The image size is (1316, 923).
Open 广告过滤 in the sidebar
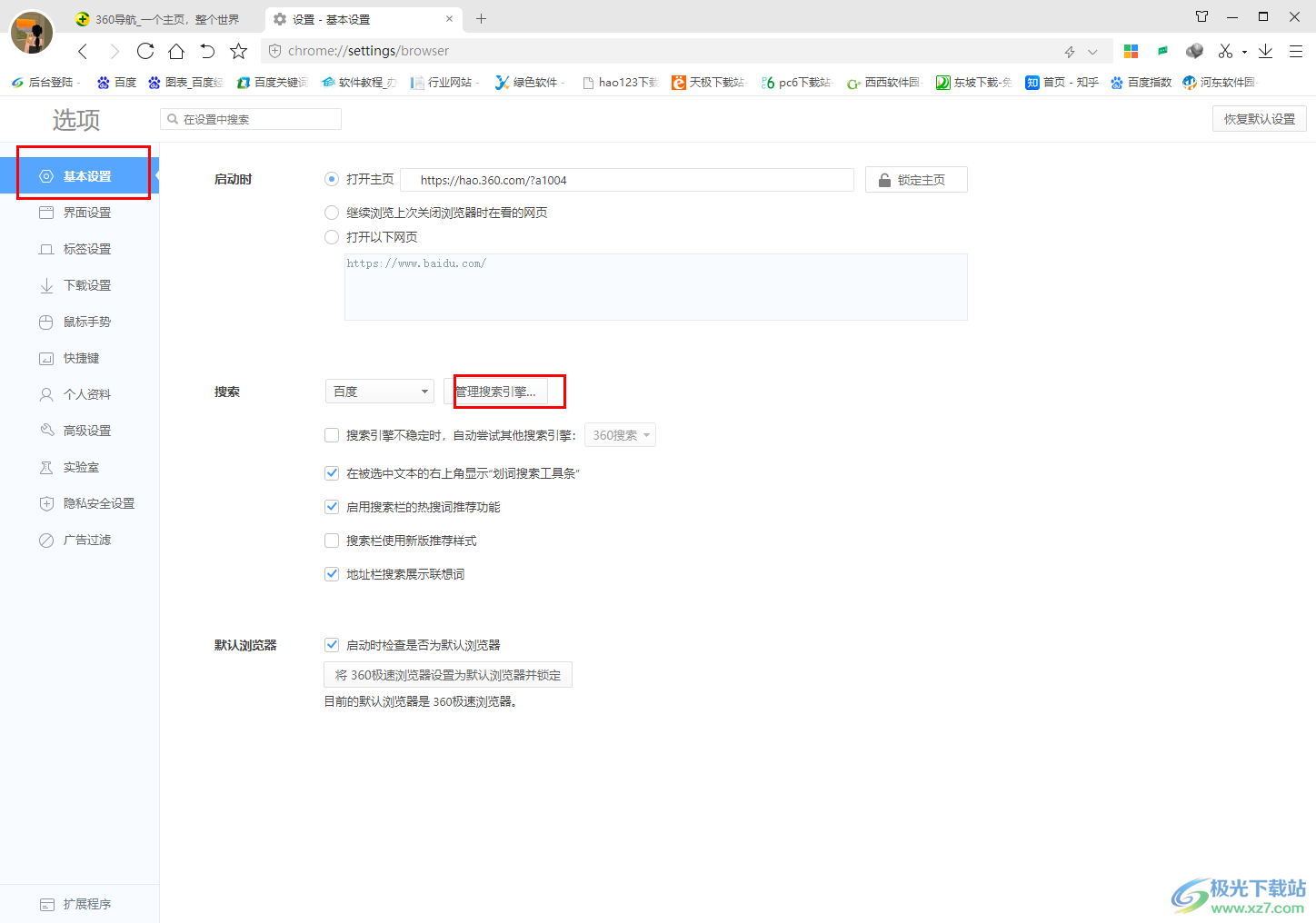point(79,540)
